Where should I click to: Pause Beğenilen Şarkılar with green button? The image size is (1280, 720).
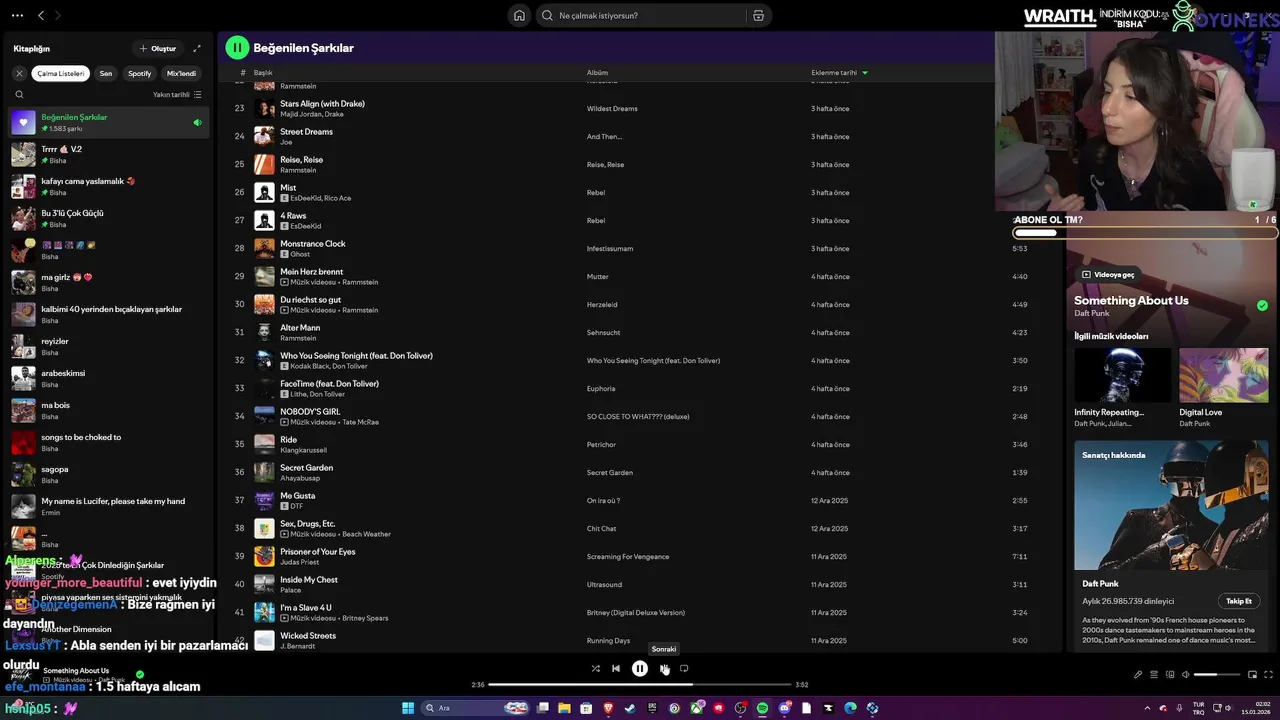237,47
